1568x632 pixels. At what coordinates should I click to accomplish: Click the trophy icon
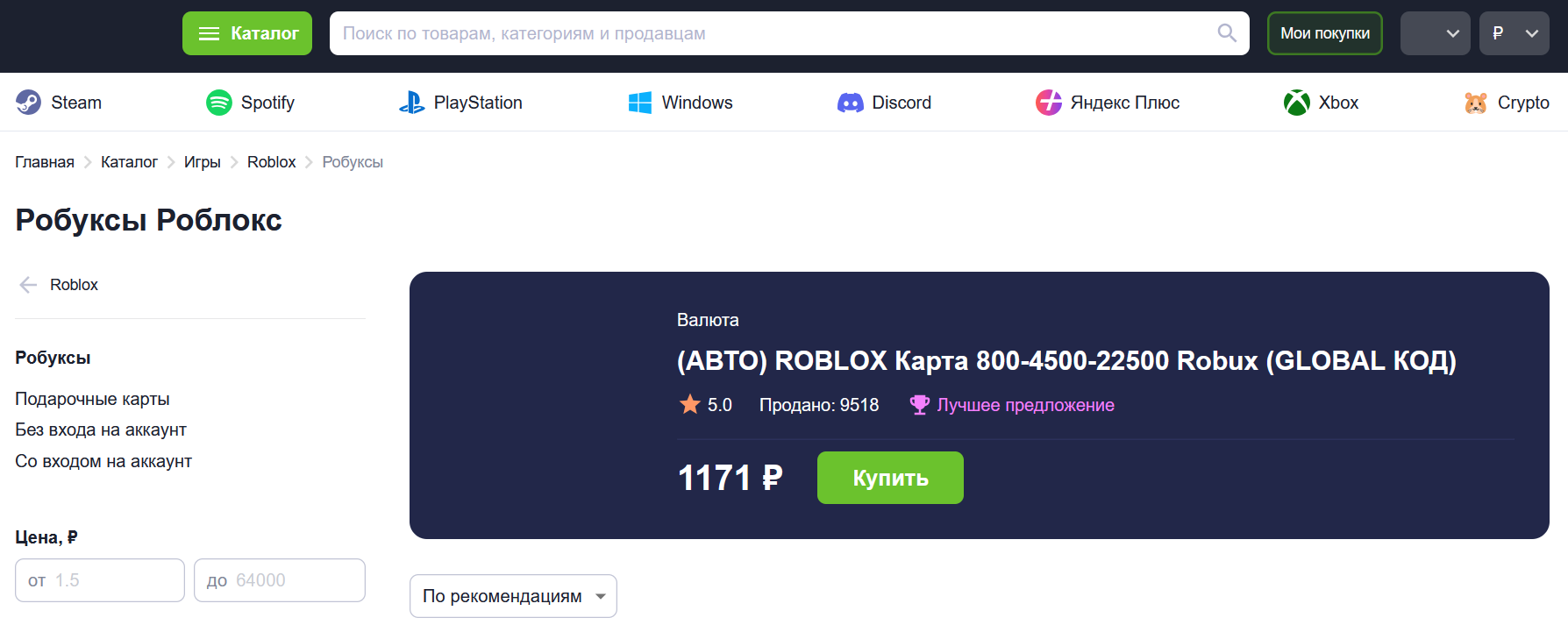(919, 405)
